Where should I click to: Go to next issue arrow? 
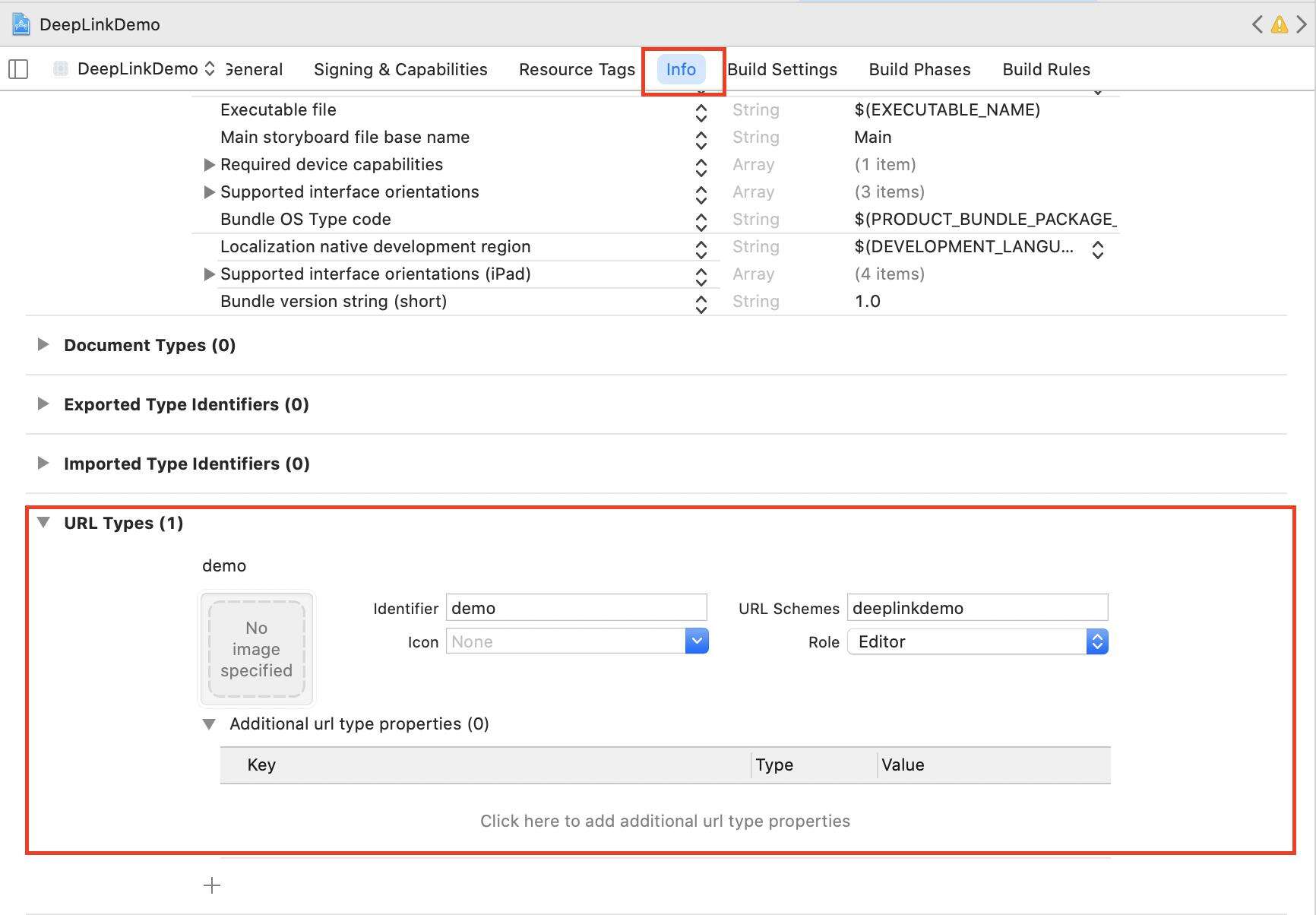pyautogui.click(x=1302, y=24)
